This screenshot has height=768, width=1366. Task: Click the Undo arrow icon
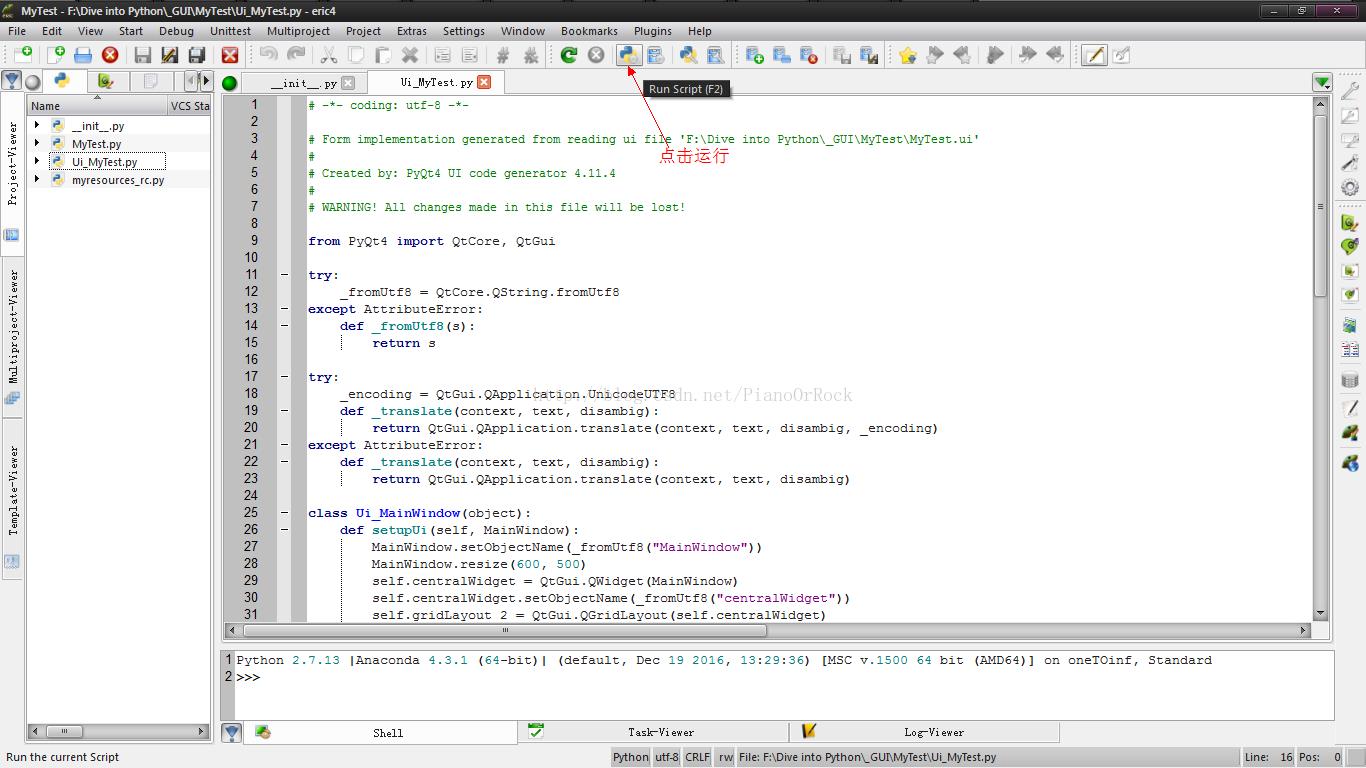point(268,55)
